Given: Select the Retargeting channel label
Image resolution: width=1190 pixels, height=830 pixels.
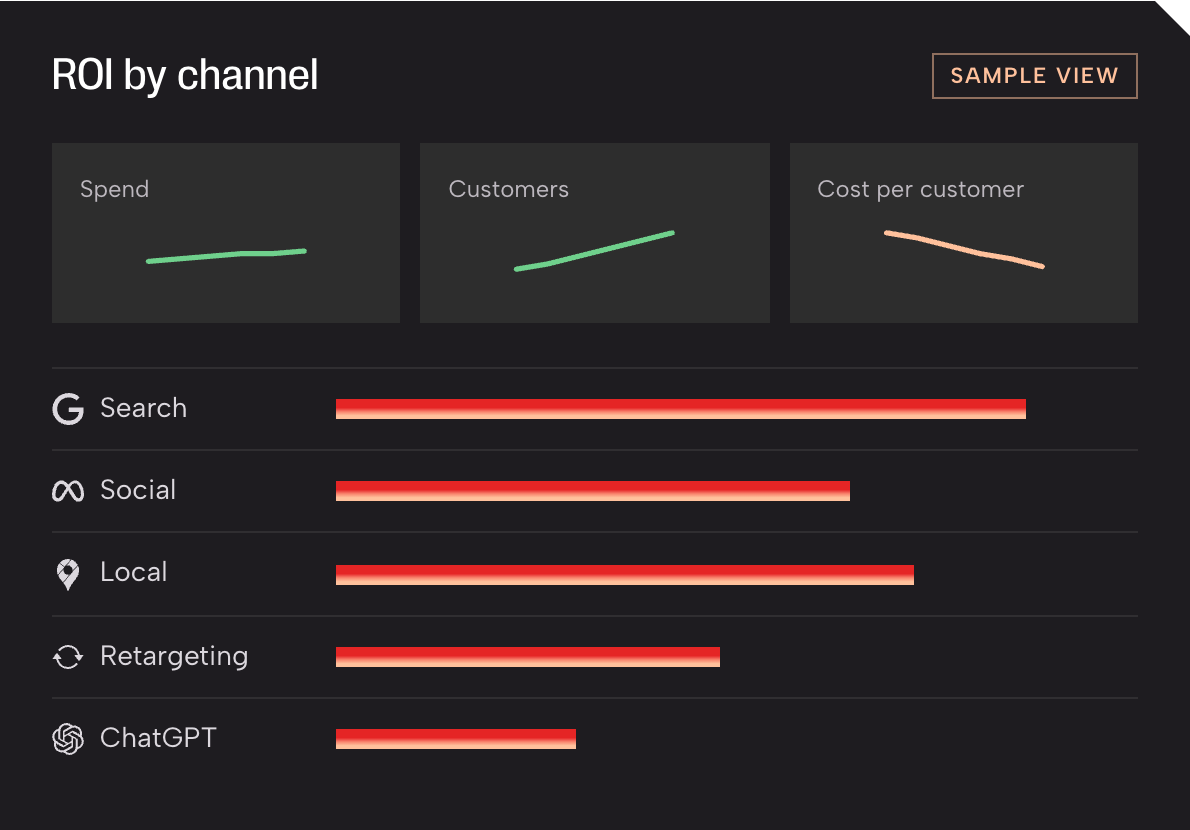Looking at the screenshot, I should click(x=174, y=656).
